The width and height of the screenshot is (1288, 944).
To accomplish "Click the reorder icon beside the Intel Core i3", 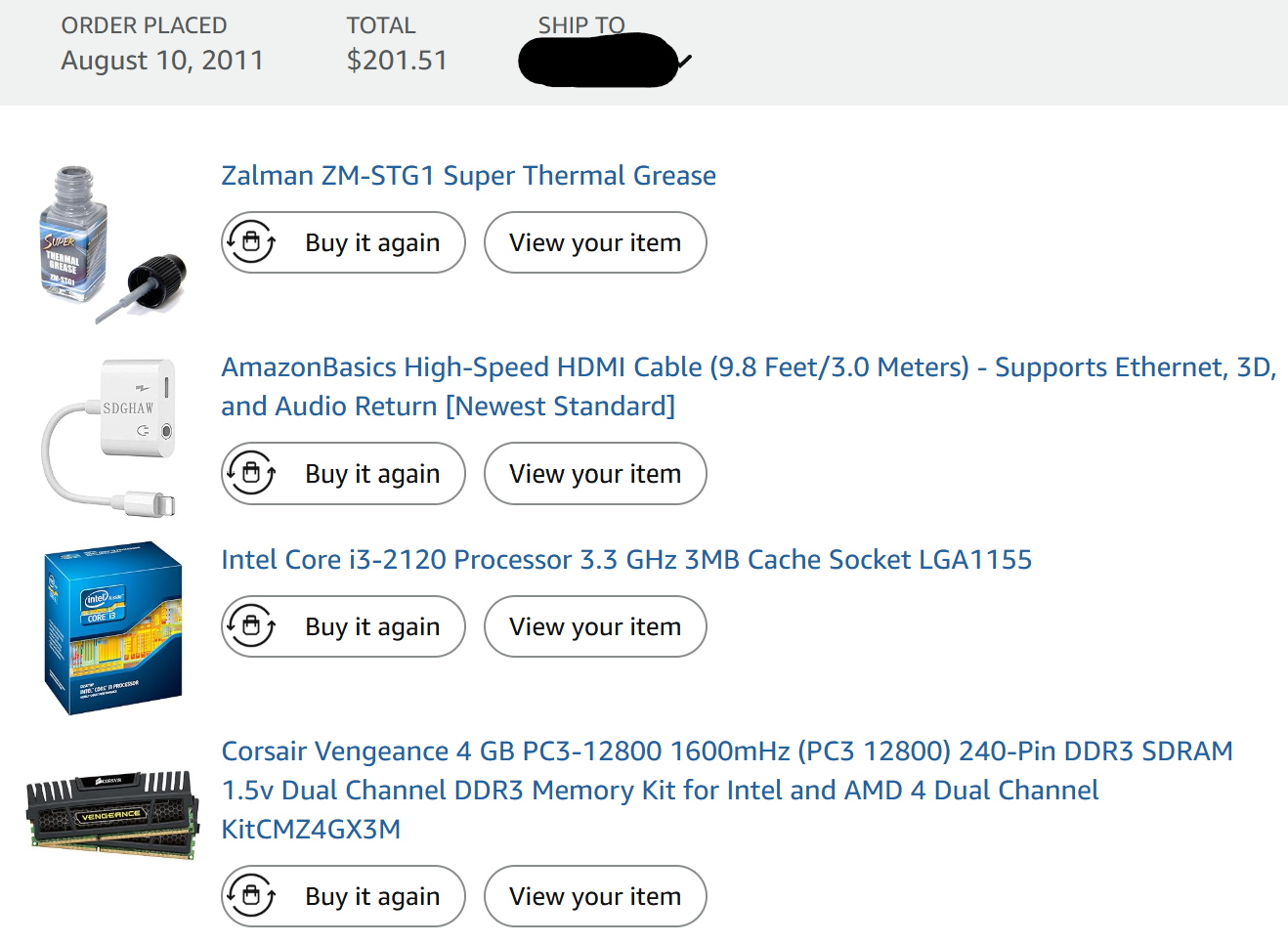I will pyautogui.click(x=251, y=626).
